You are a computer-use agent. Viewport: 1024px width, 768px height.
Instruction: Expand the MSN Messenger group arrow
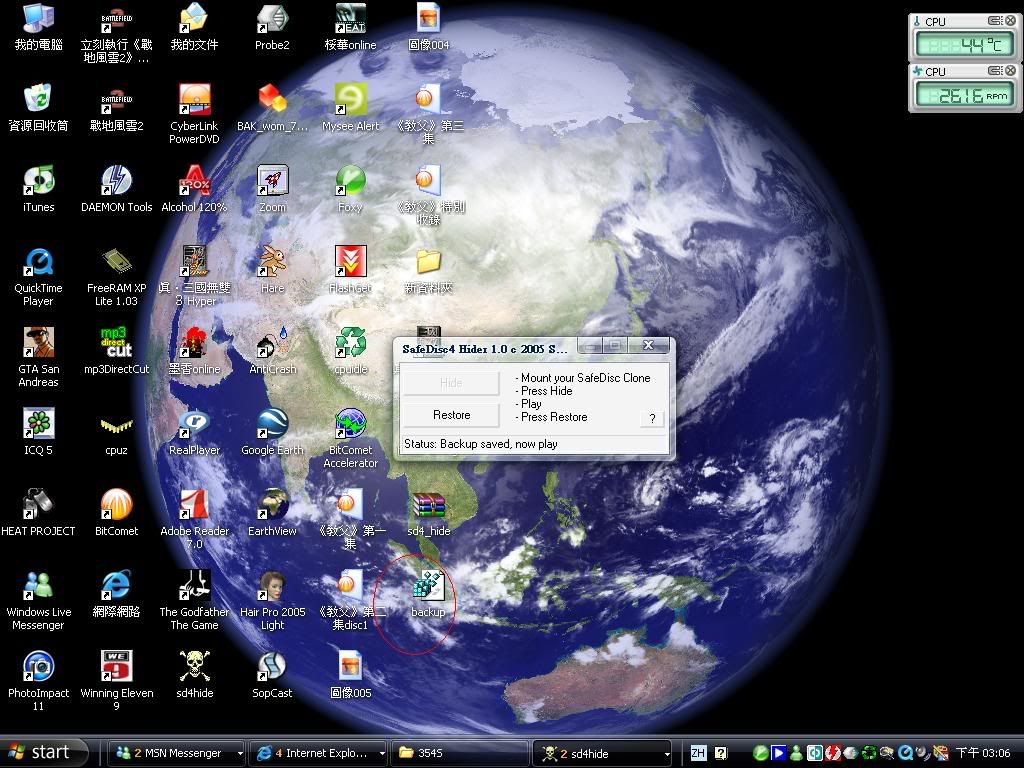pos(240,754)
